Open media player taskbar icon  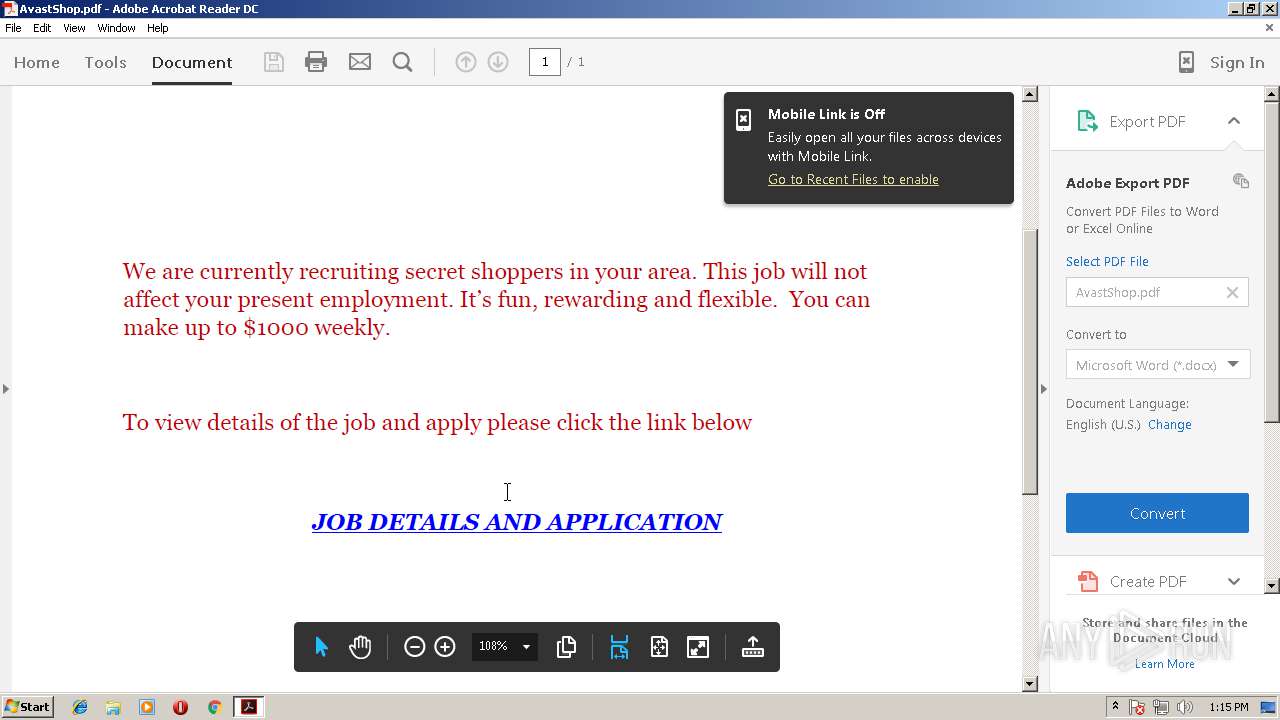[147, 707]
